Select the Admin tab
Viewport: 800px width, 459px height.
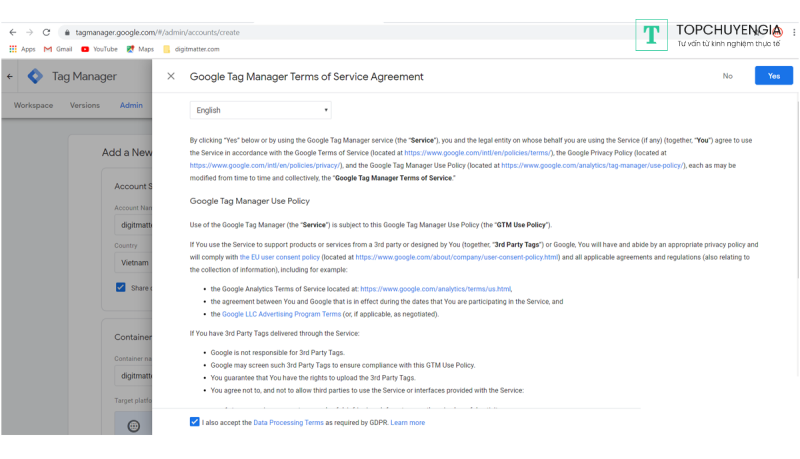click(131, 105)
